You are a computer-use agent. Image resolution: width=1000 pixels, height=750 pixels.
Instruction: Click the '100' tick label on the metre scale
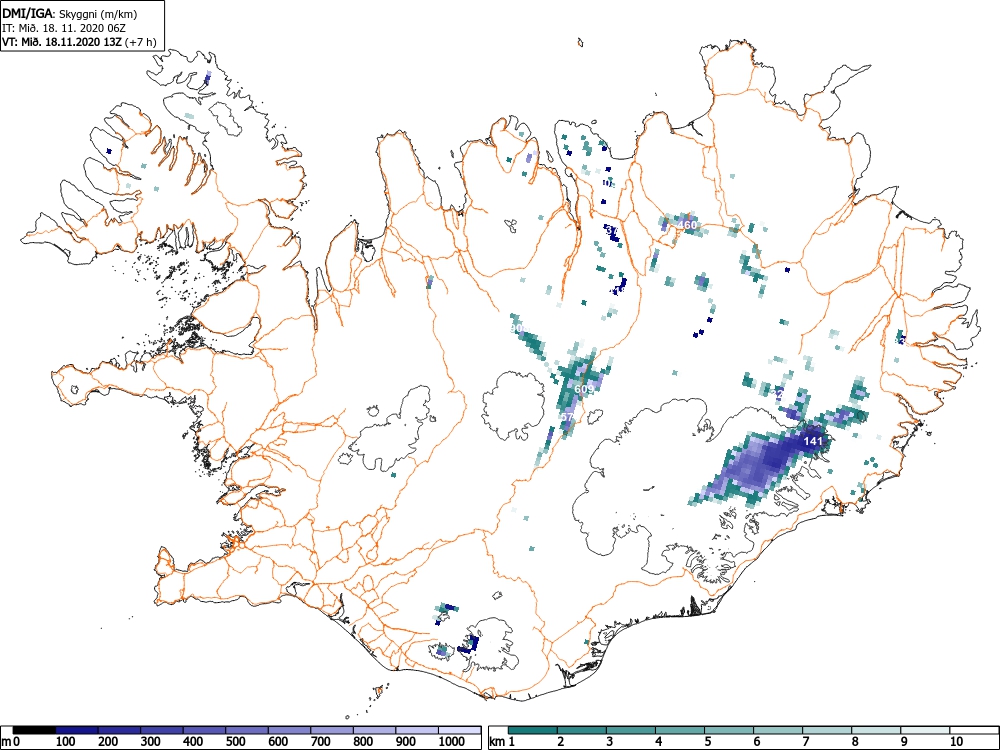pos(66,742)
